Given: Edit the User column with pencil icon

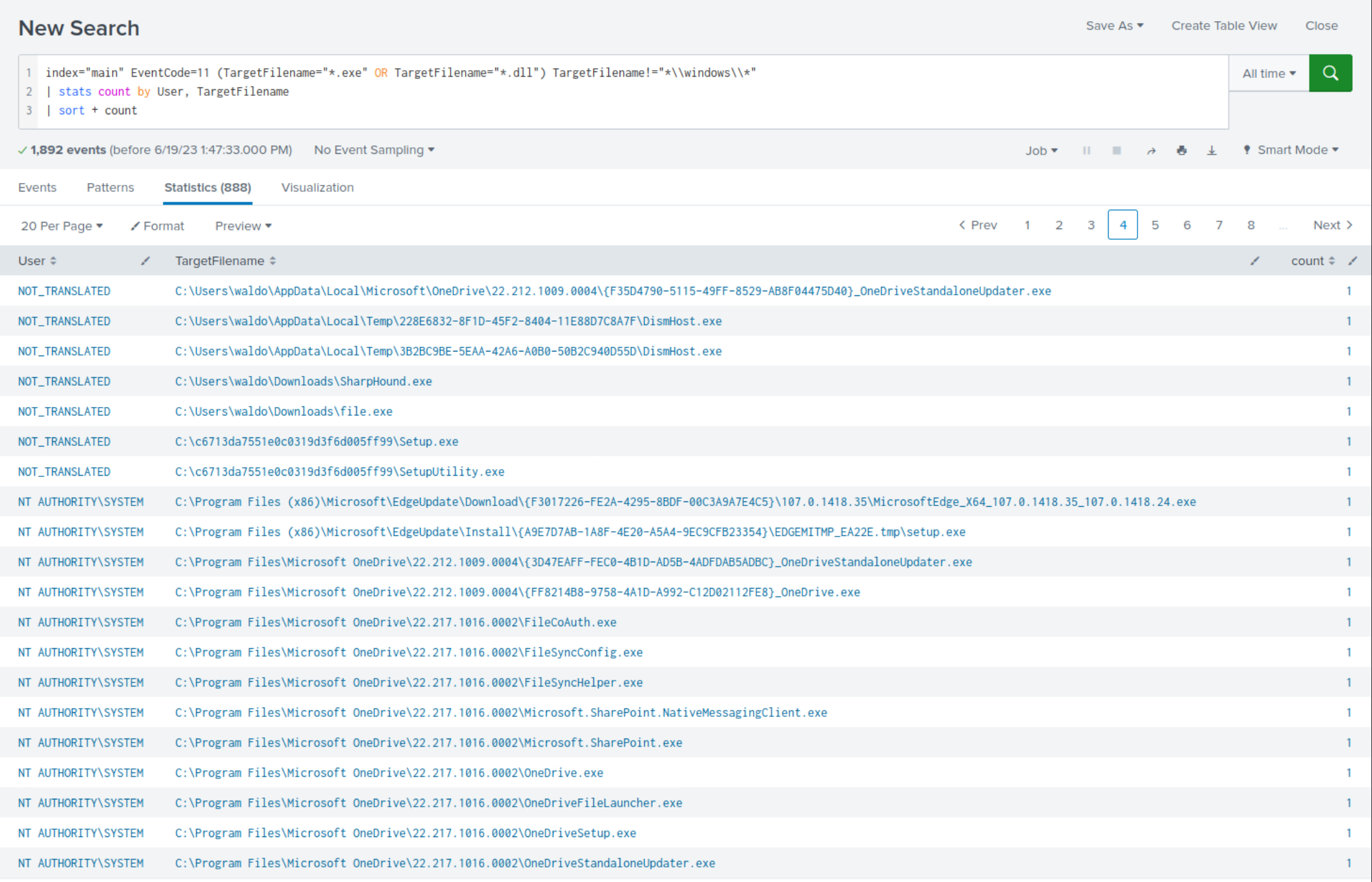Looking at the screenshot, I should (x=145, y=261).
